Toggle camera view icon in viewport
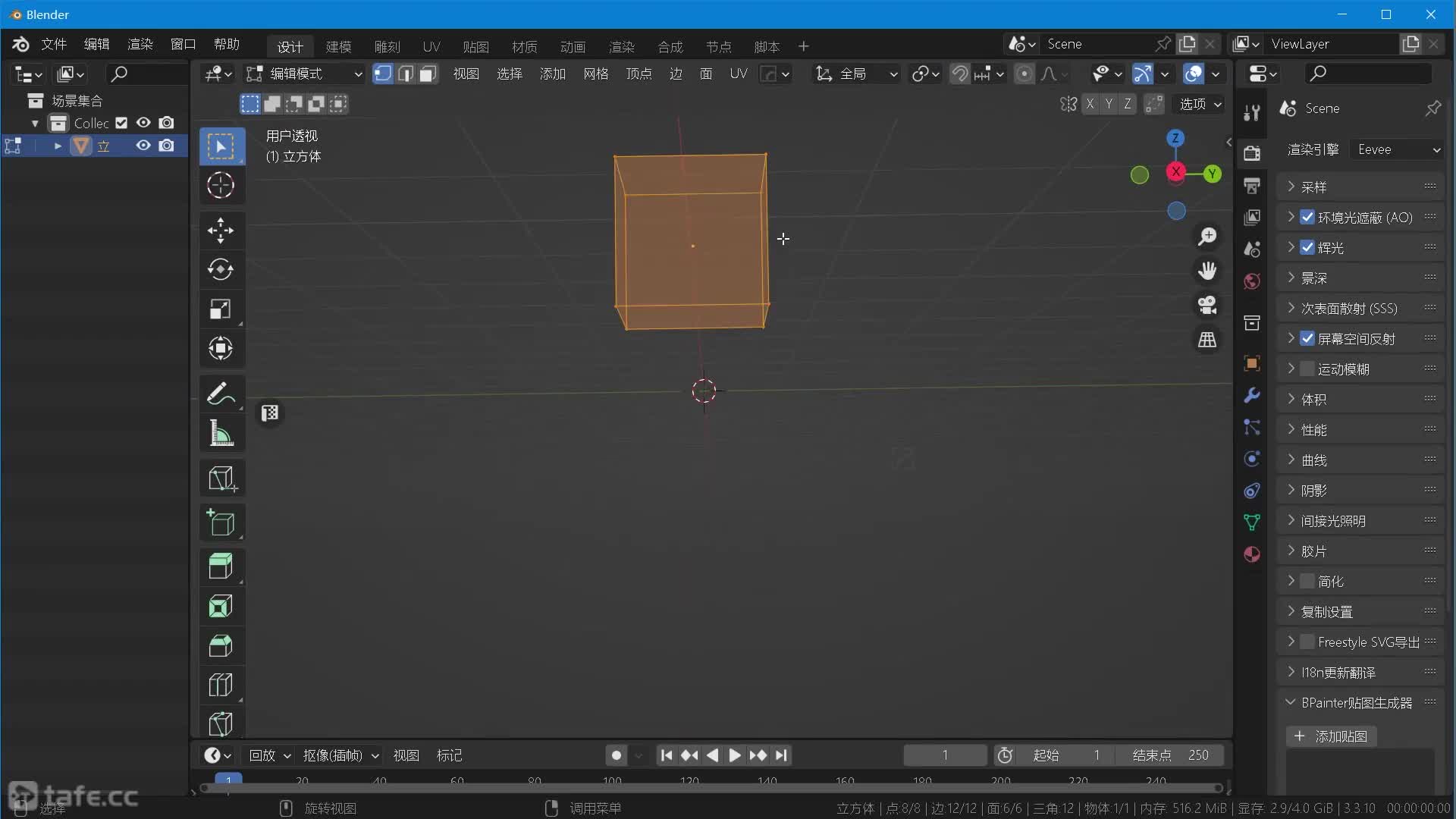The width and height of the screenshot is (1456, 819). pos(1207,305)
